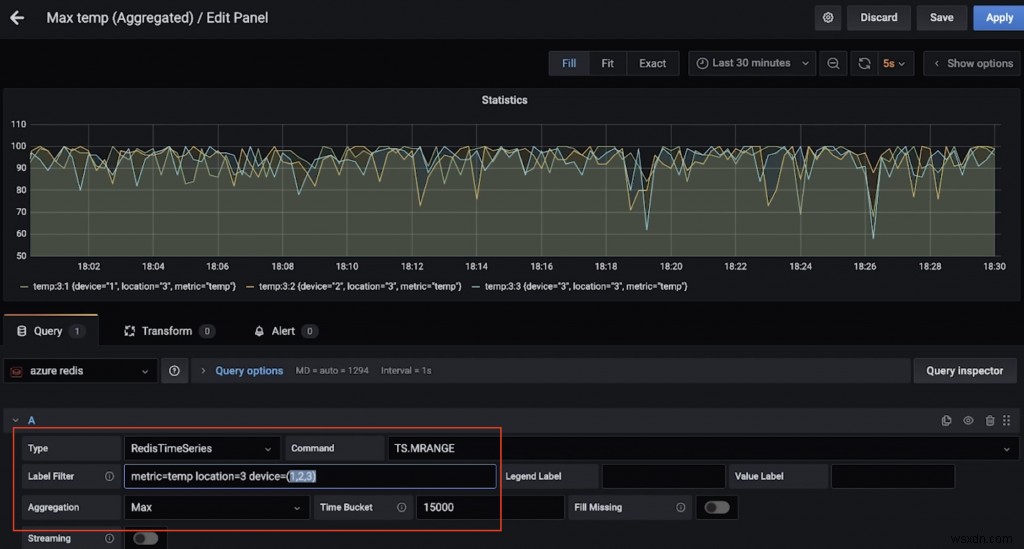Go back using the arrow icon

coord(16,17)
